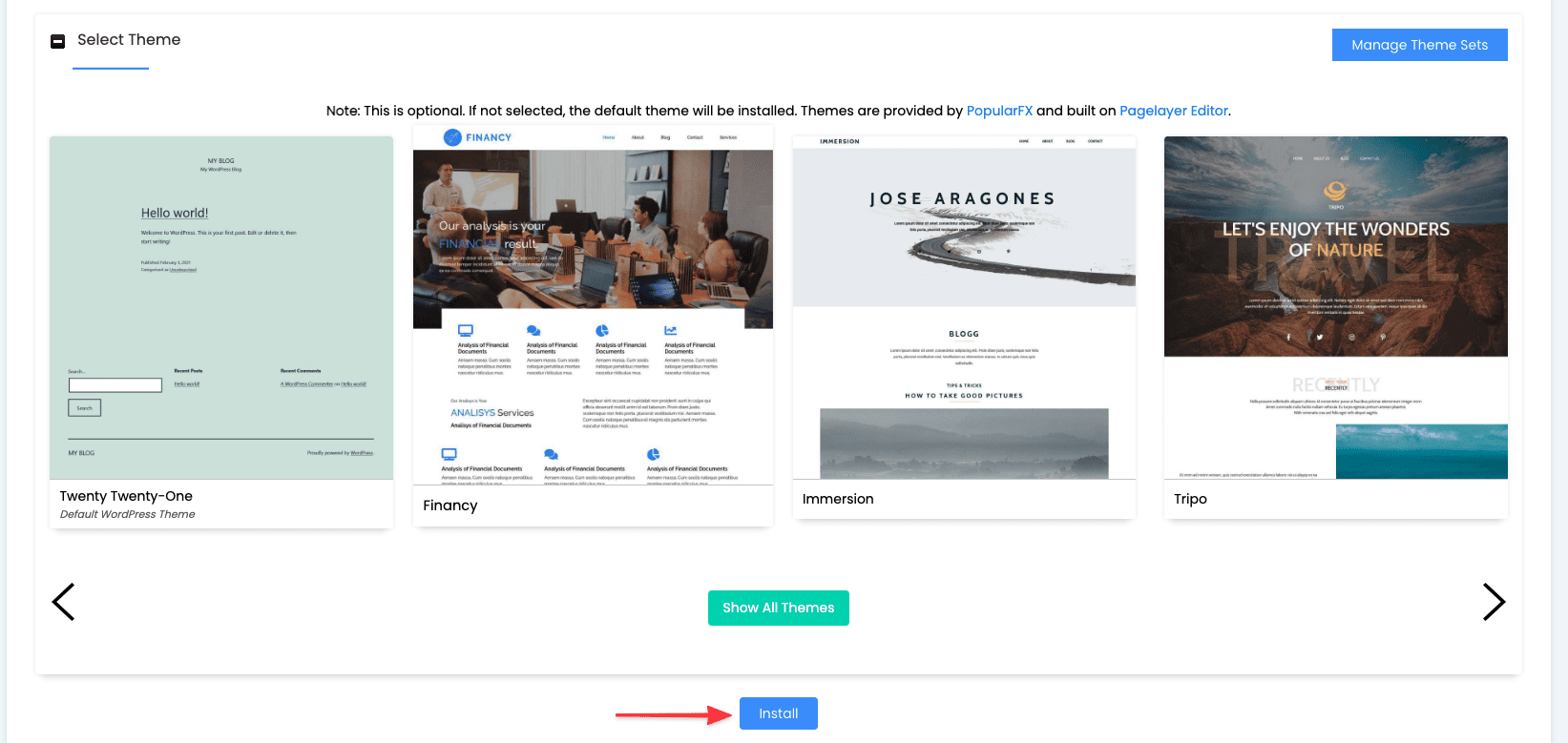
Task: Click the Immersion theme name label
Action: pyautogui.click(x=838, y=499)
